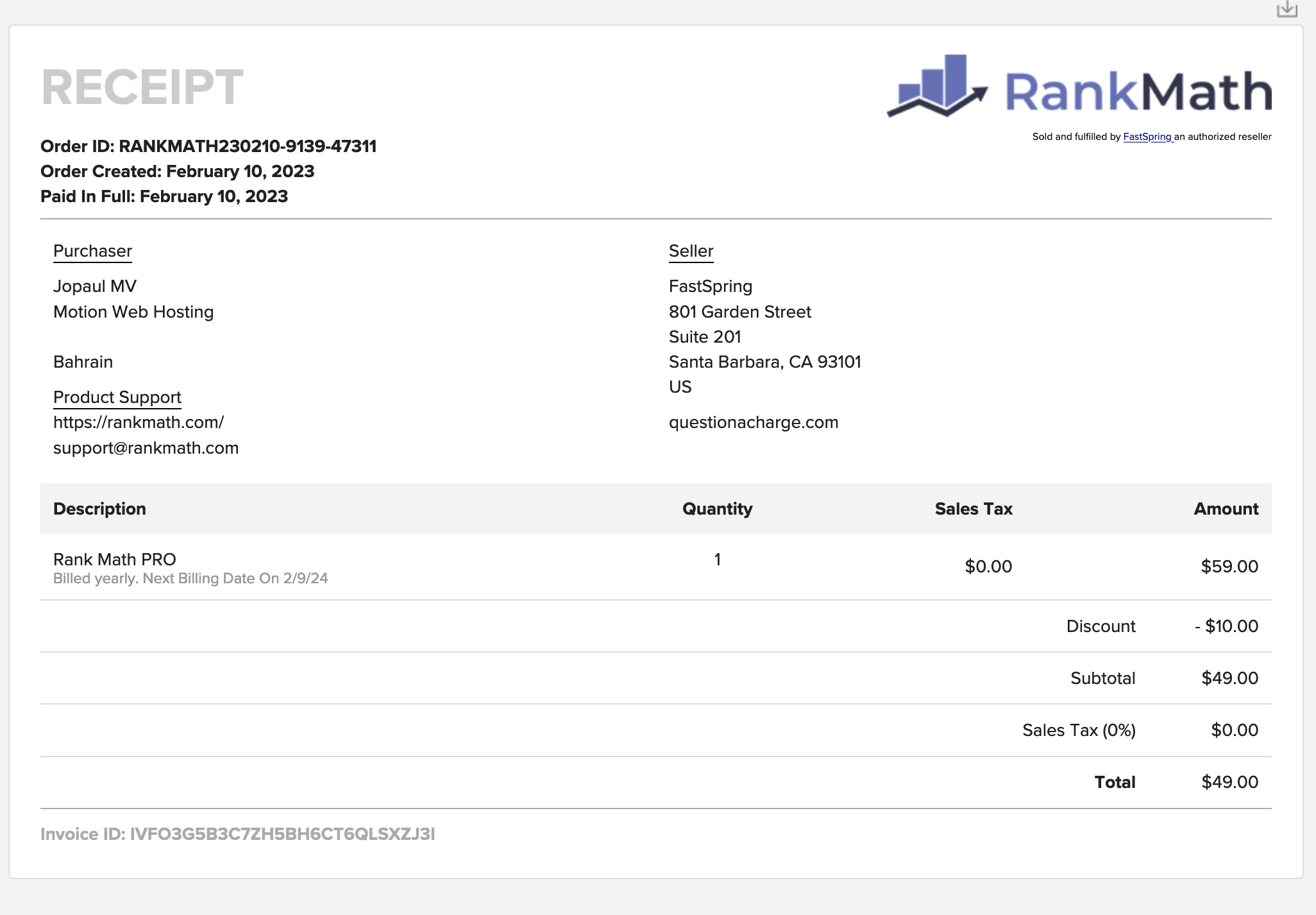Image resolution: width=1316 pixels, height=915 pixels.
Task: Open the FastSpring reseller link
Action: click(x=1147, y=137)
